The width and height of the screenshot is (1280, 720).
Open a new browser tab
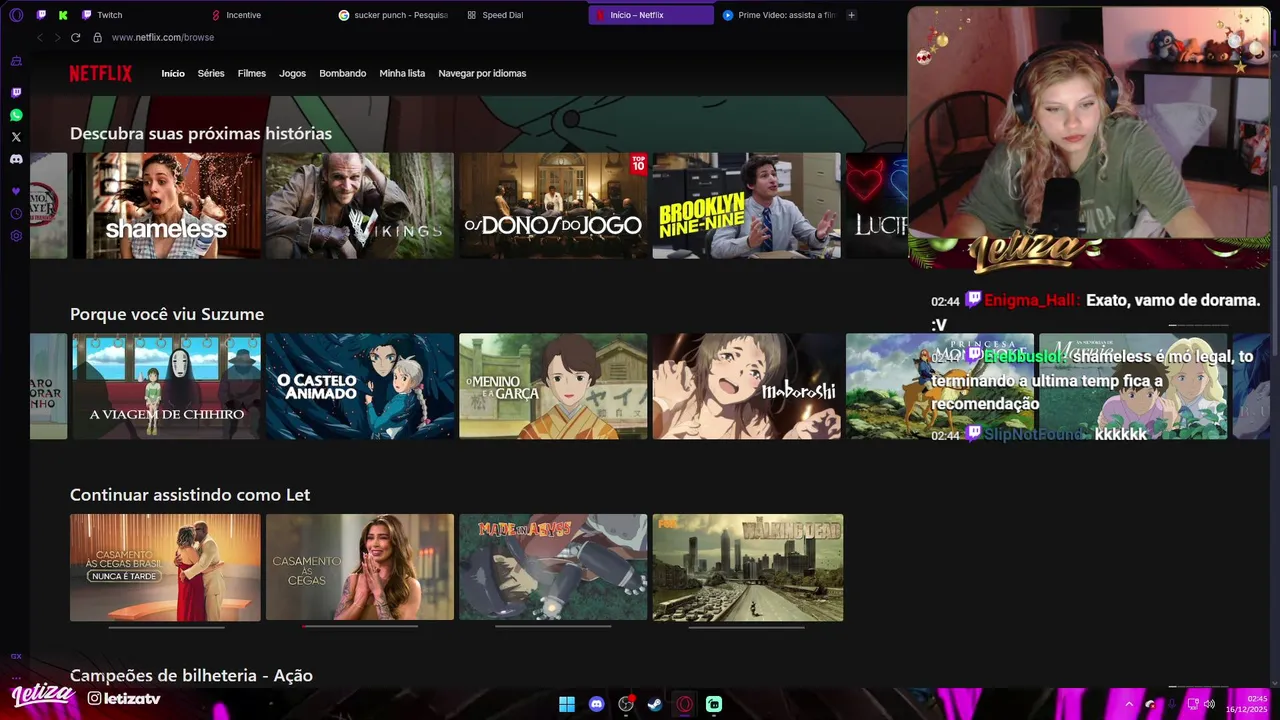point(851,15)
